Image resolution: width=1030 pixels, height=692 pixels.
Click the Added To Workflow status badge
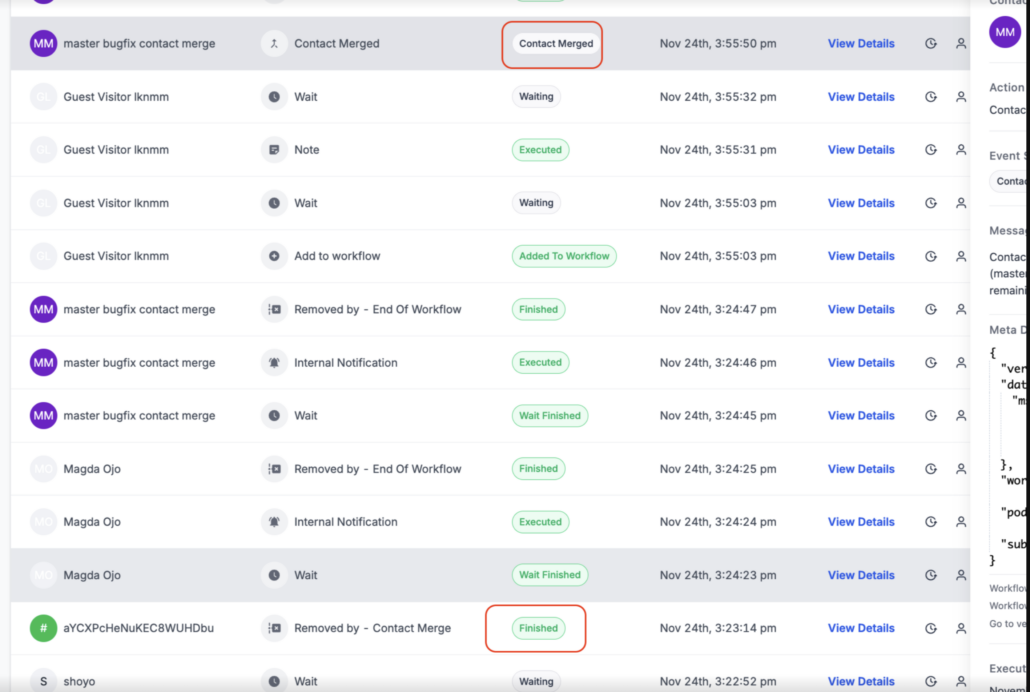[564, 256]
